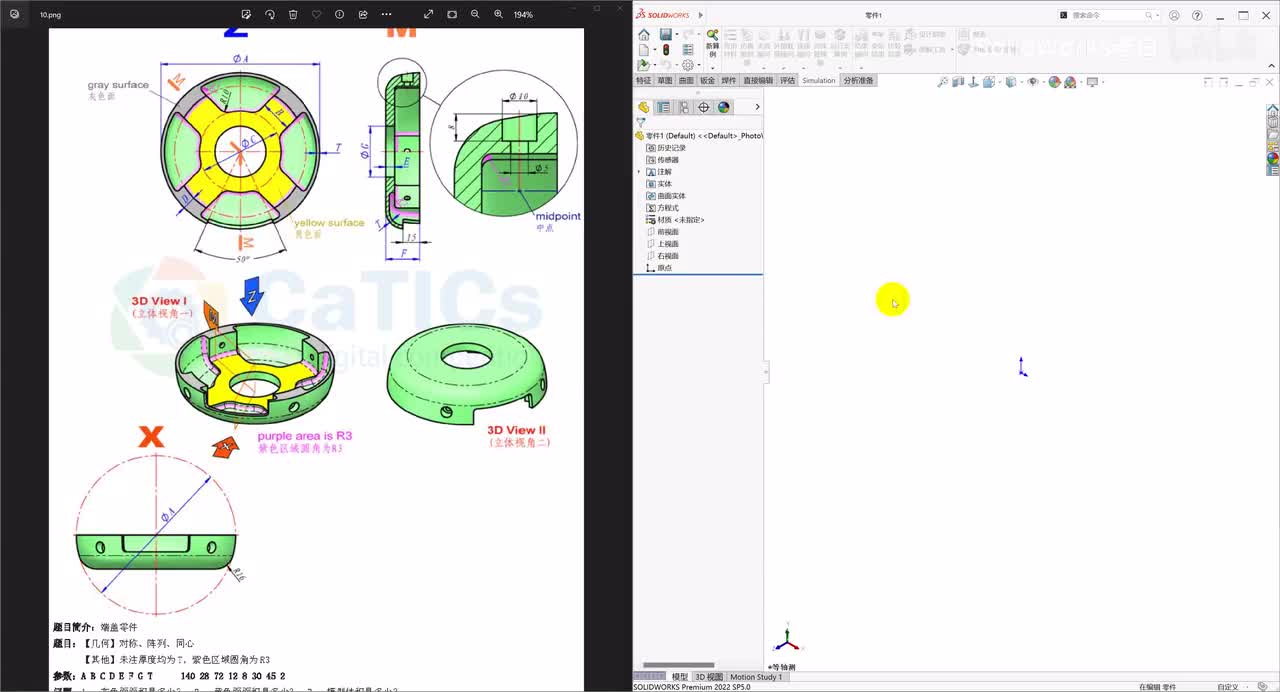Viewport: 1280px width, 692px height.
Task: Save the SolidWorks part
Action: pos(665,35)
